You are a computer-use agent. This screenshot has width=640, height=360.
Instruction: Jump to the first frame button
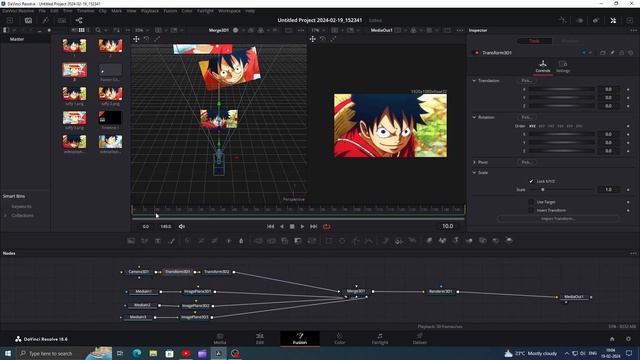(270, 227)
